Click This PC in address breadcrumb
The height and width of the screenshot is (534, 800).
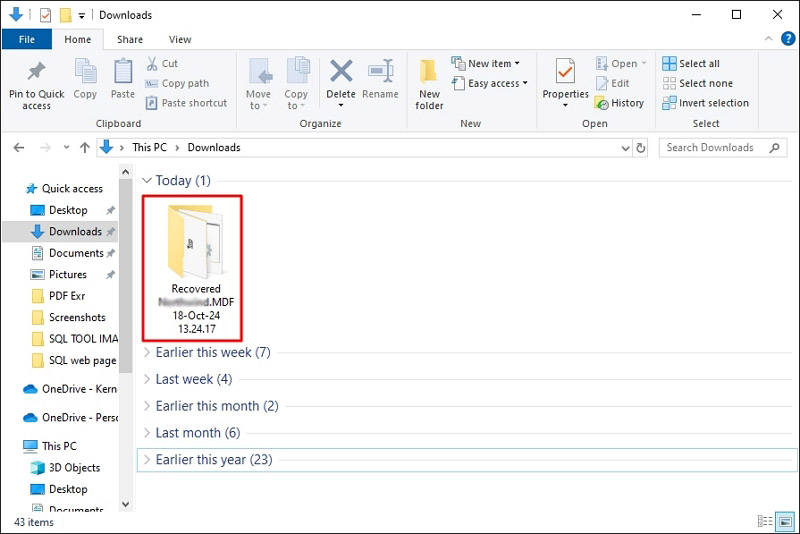pos(149,147)
